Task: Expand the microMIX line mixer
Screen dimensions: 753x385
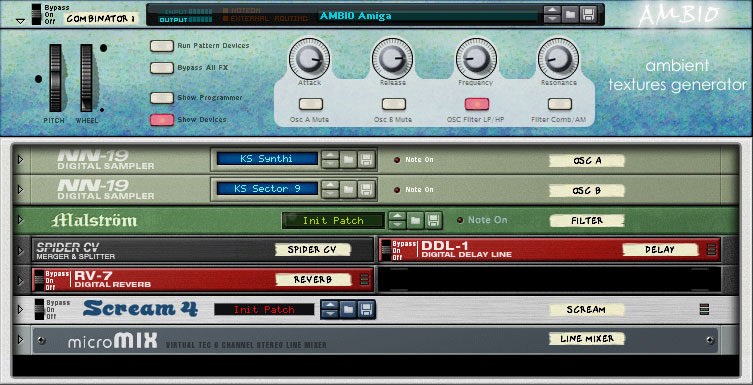Action: point(20,339)
